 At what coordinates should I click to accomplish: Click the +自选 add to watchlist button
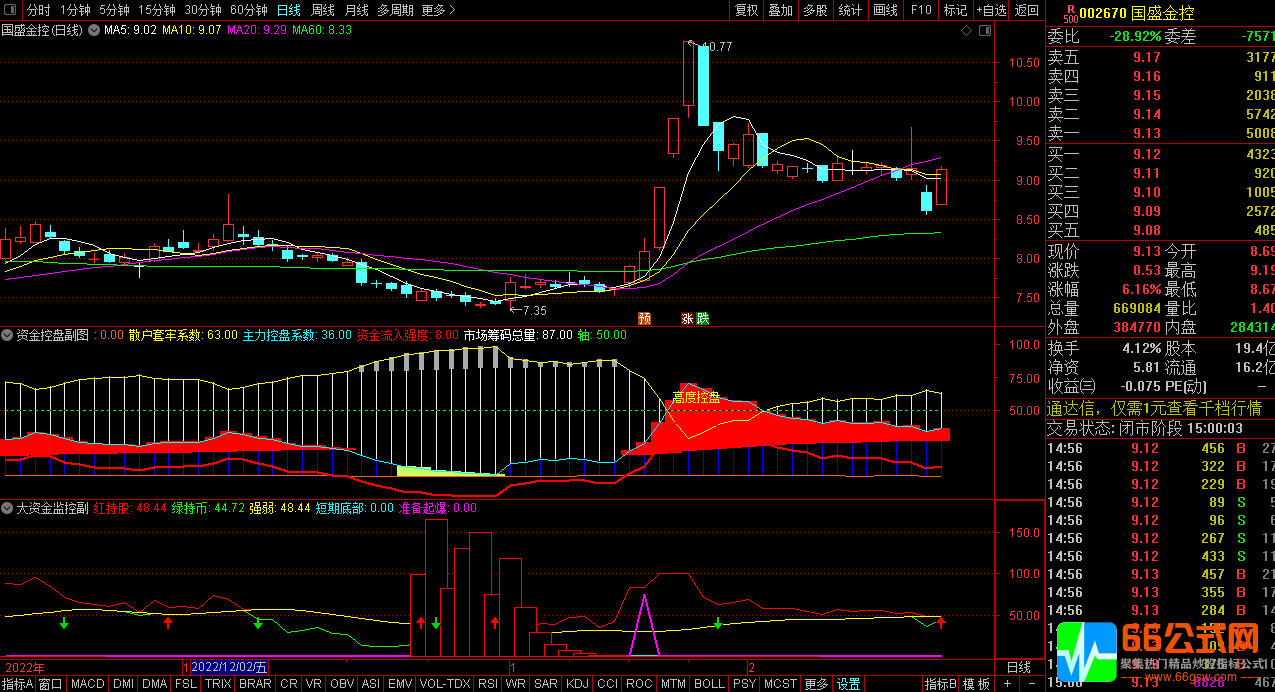click(x=990, y=10)
